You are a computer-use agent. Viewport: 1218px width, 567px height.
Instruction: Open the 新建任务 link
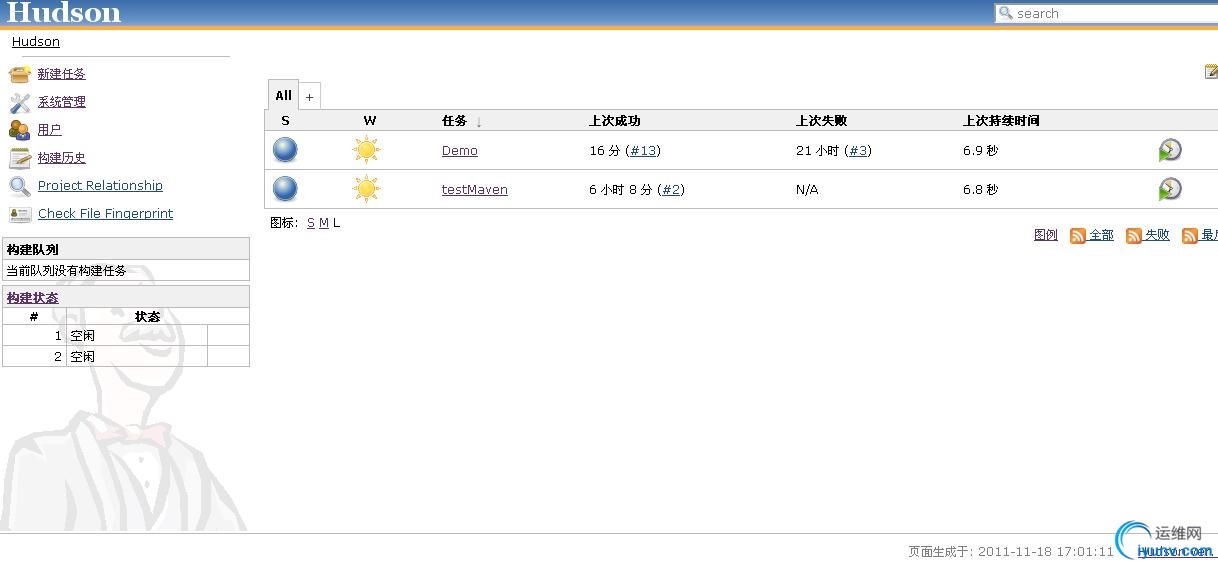[x=62, y=74]
